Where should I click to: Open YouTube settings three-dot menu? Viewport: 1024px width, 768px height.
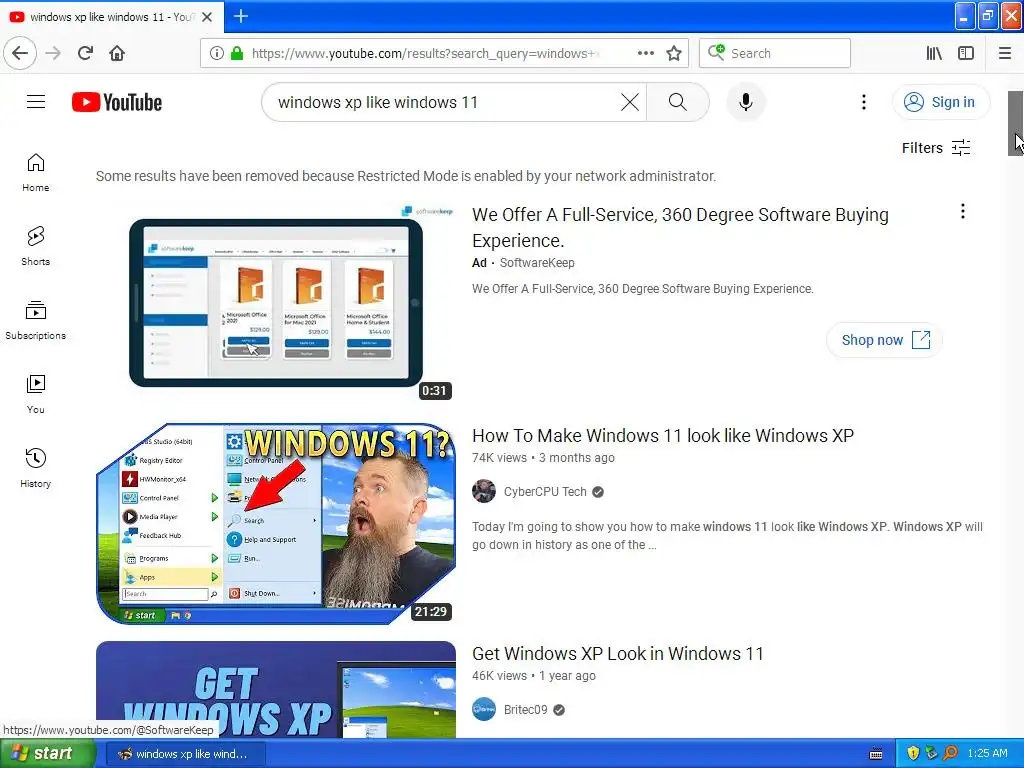click(864, 102)
